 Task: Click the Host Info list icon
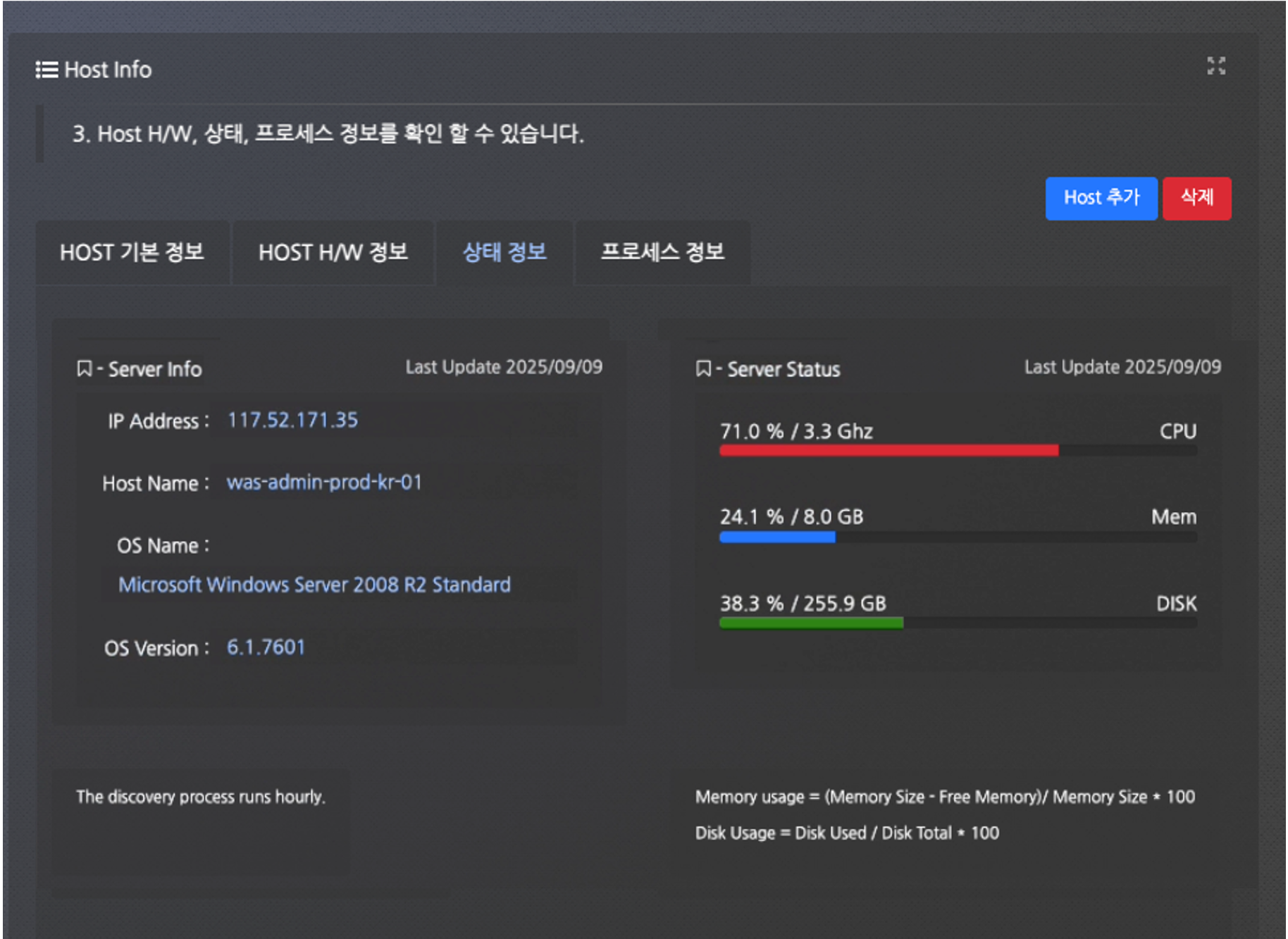(47, 70)
